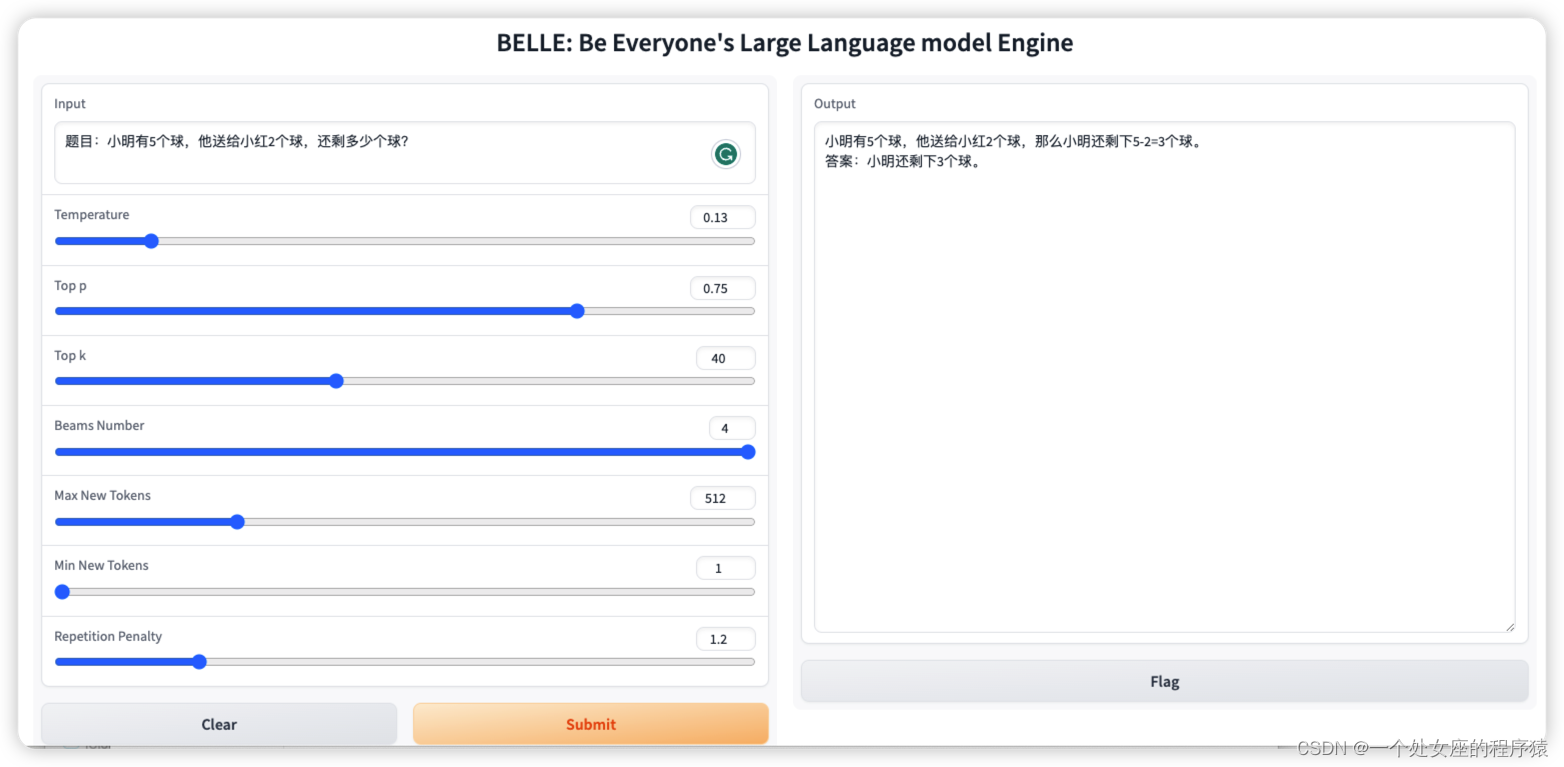Click the Top k value field 40

click(726, 358)
